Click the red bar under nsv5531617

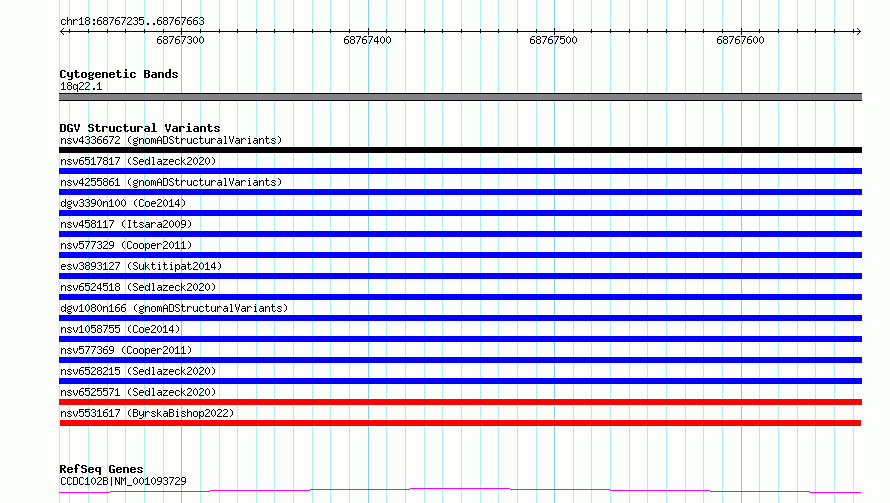460,423
